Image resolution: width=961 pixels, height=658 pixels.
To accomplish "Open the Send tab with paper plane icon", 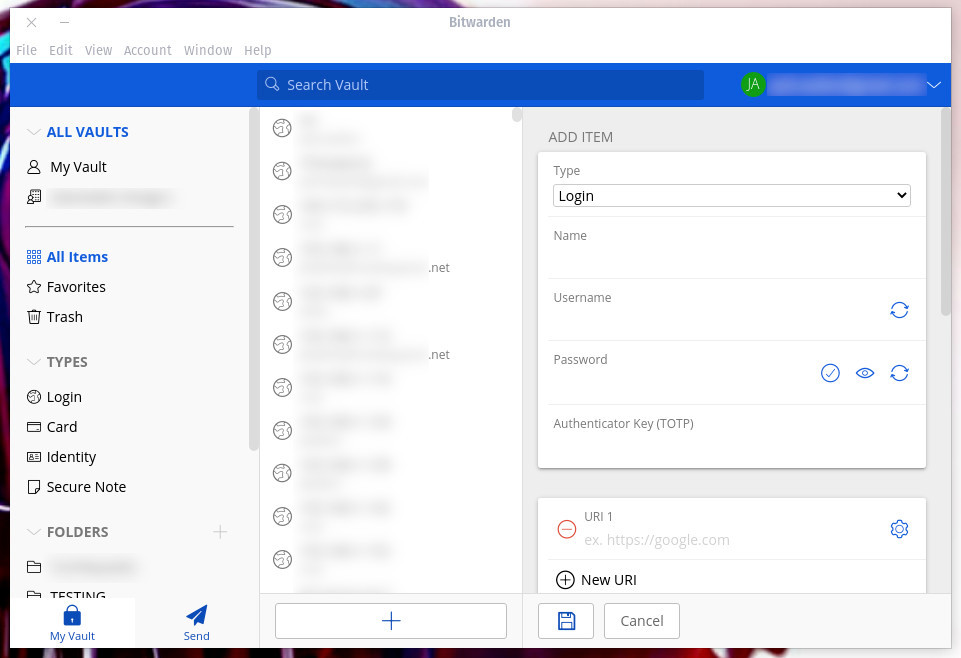I will (x=197, y=621).
